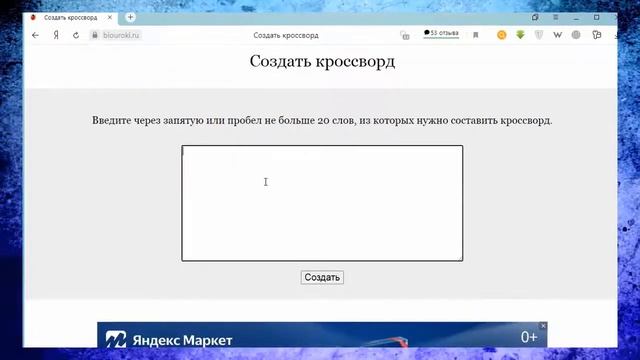Minimize the browser window
Screen dimensions: 640x360
coord(576,18)
